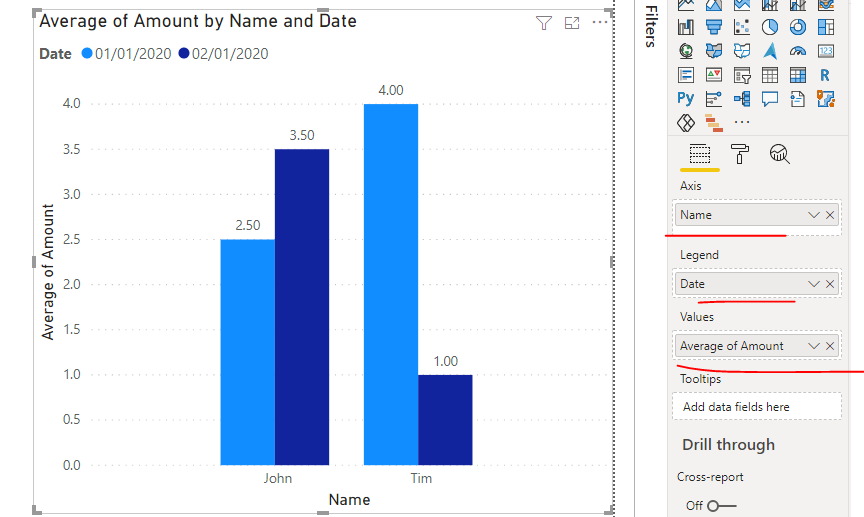Click the 01/01/2020 legend color dot
The width and height of the screenshot is (864, 517).
pos(87,53)
